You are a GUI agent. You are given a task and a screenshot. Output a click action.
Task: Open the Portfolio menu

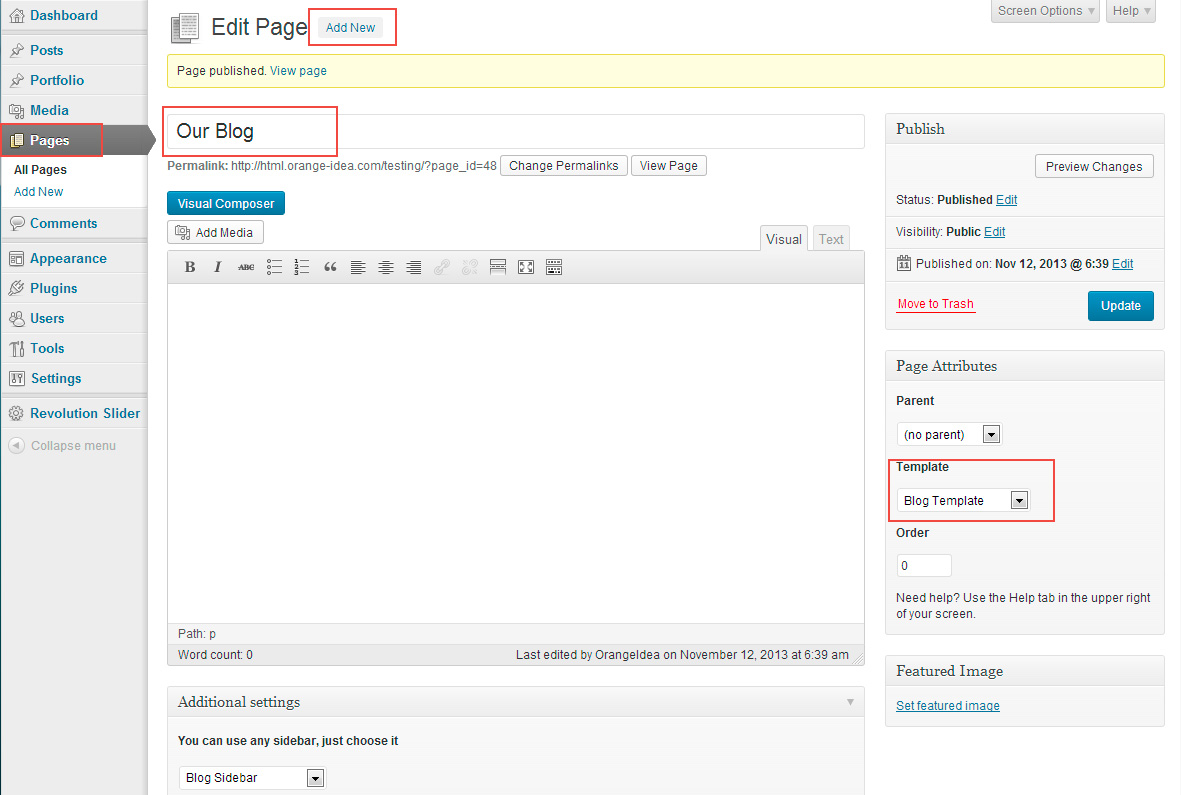point(74,81)
